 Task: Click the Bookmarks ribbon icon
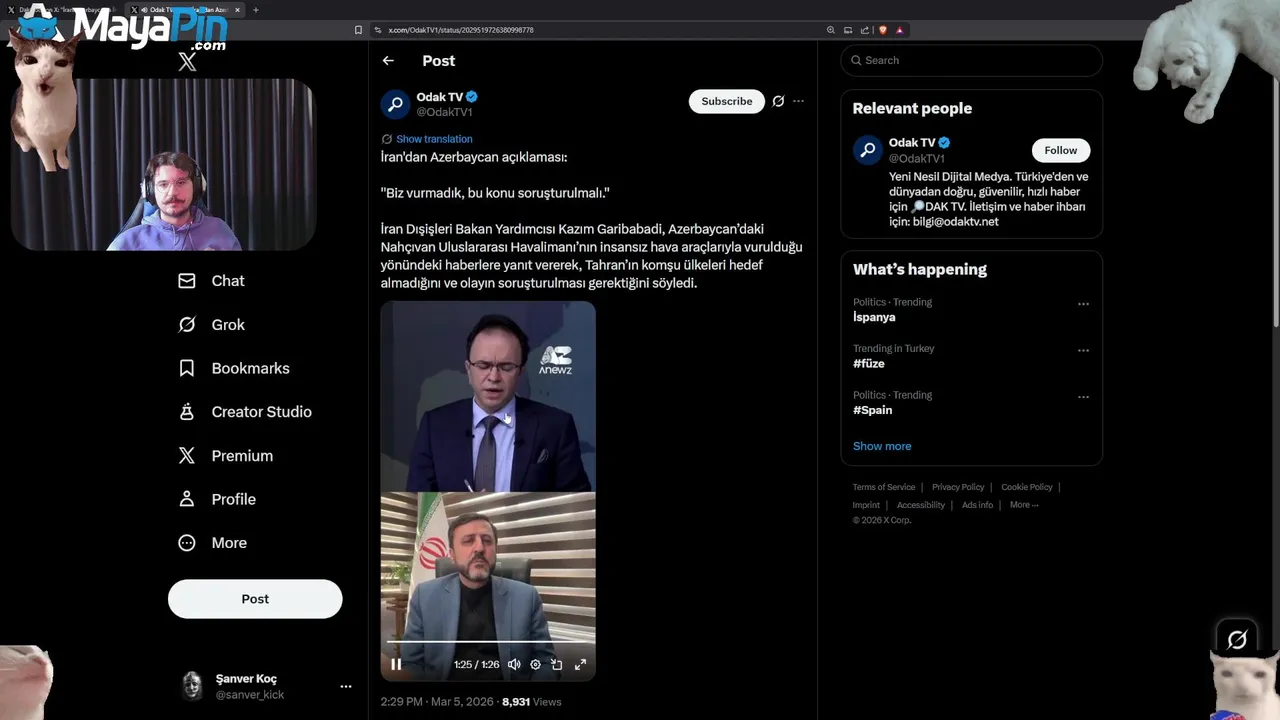point(187,368)
